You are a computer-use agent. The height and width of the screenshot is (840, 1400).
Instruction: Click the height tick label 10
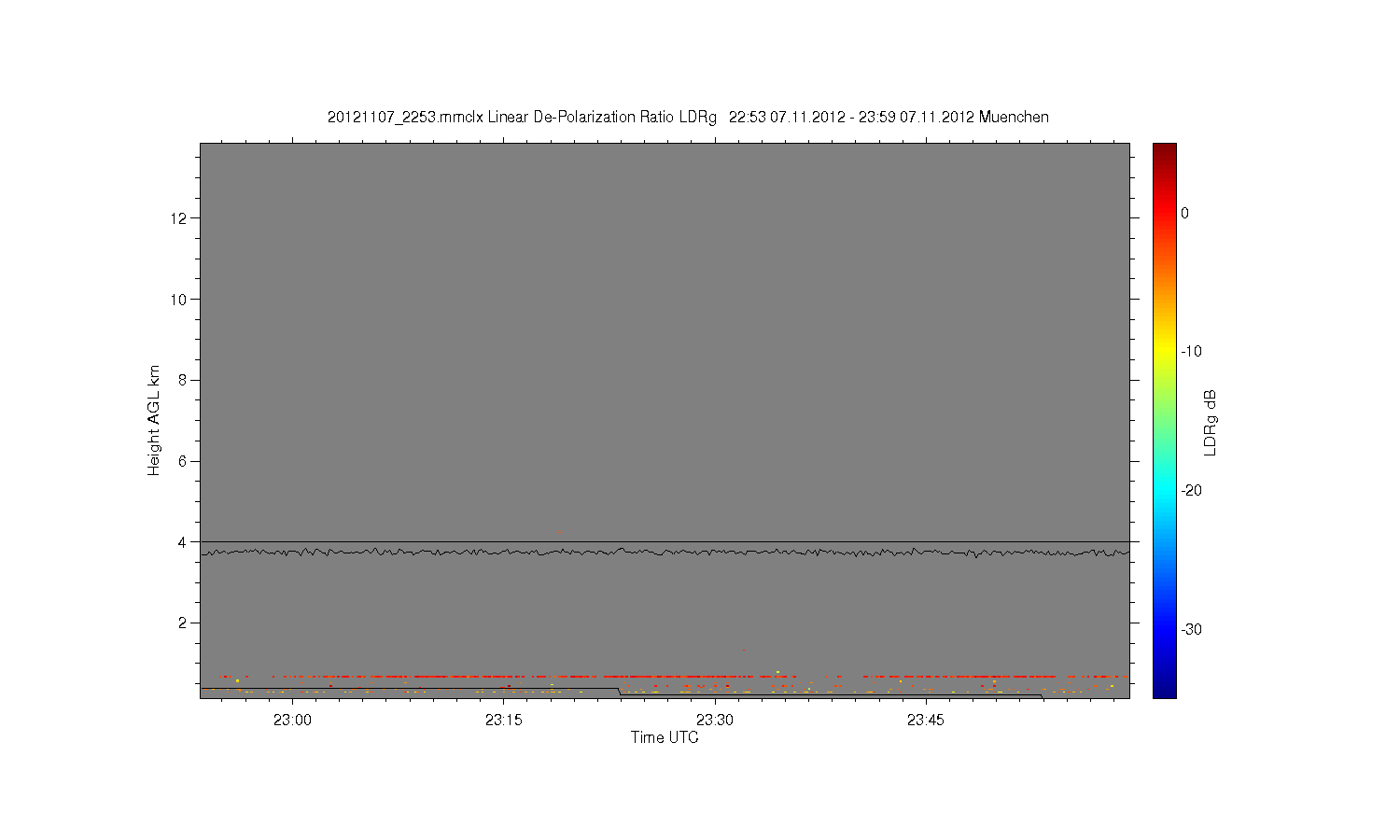(179, 299)
